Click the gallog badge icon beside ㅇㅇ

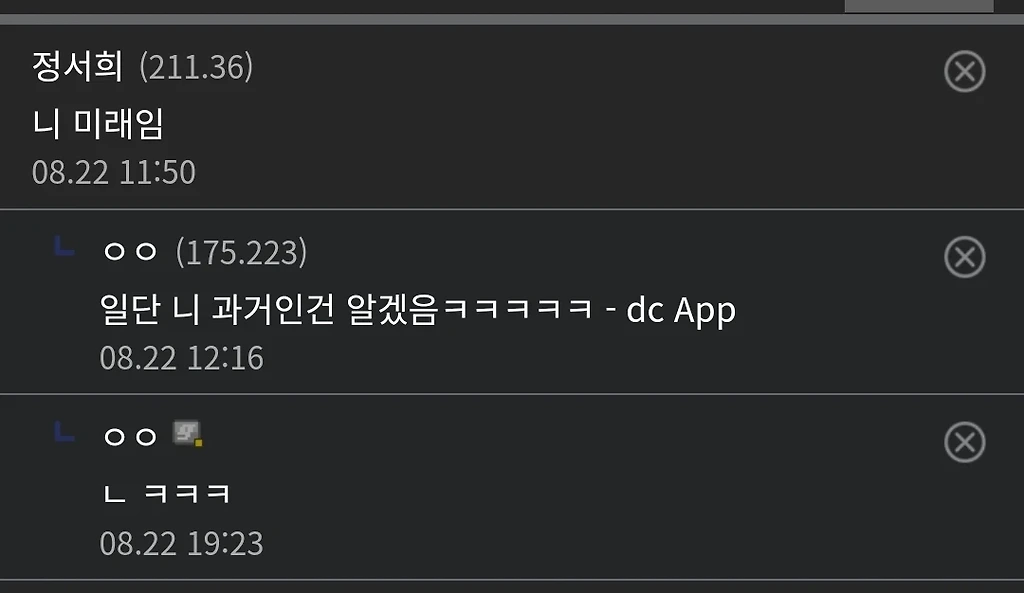click(x=187, y=434)
